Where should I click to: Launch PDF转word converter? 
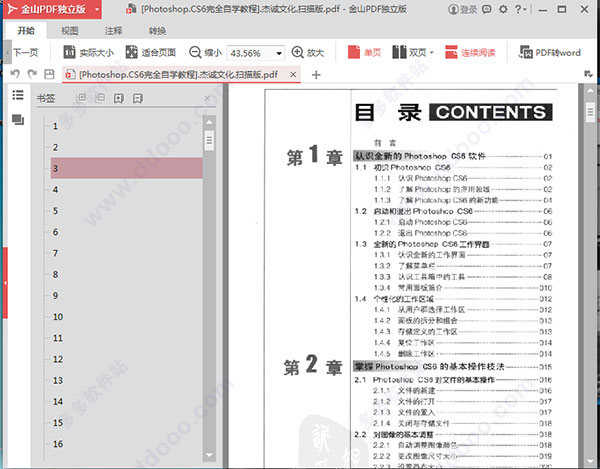(549, 52)
